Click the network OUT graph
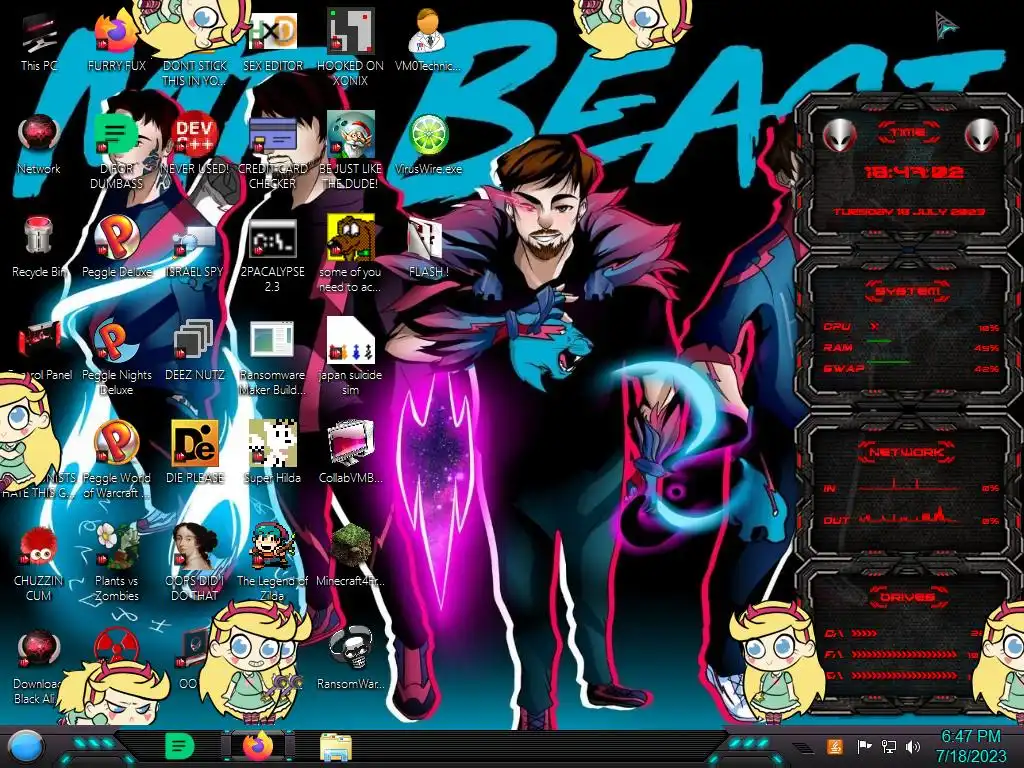The height and width of the screenshot is (768, 1024). click(x=910, y=516)
